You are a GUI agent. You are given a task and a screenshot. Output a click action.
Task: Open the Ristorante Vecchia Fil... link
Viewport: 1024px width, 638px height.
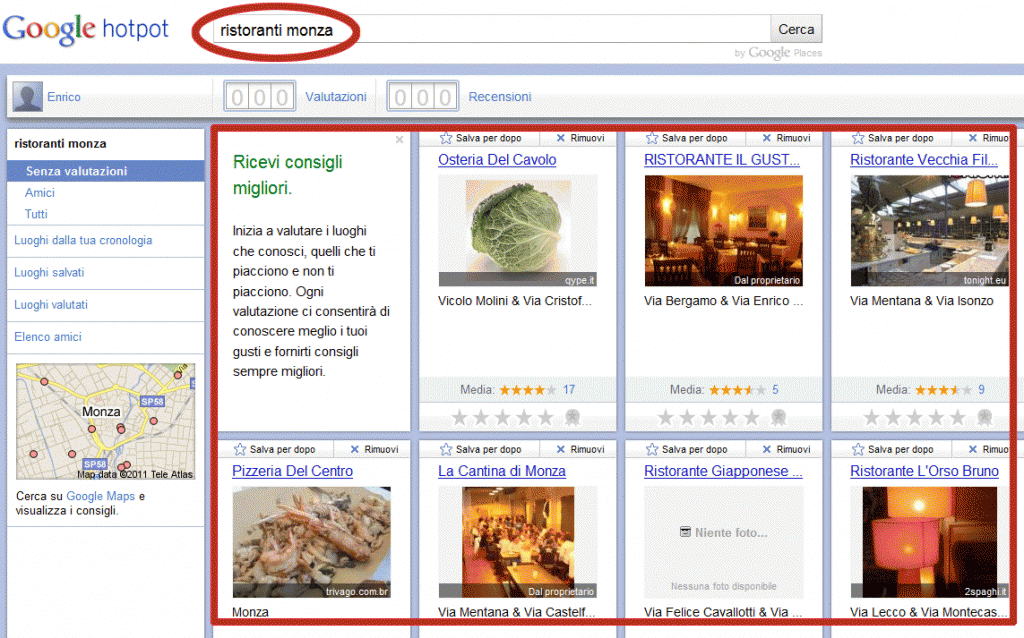[x=924, y=160]
